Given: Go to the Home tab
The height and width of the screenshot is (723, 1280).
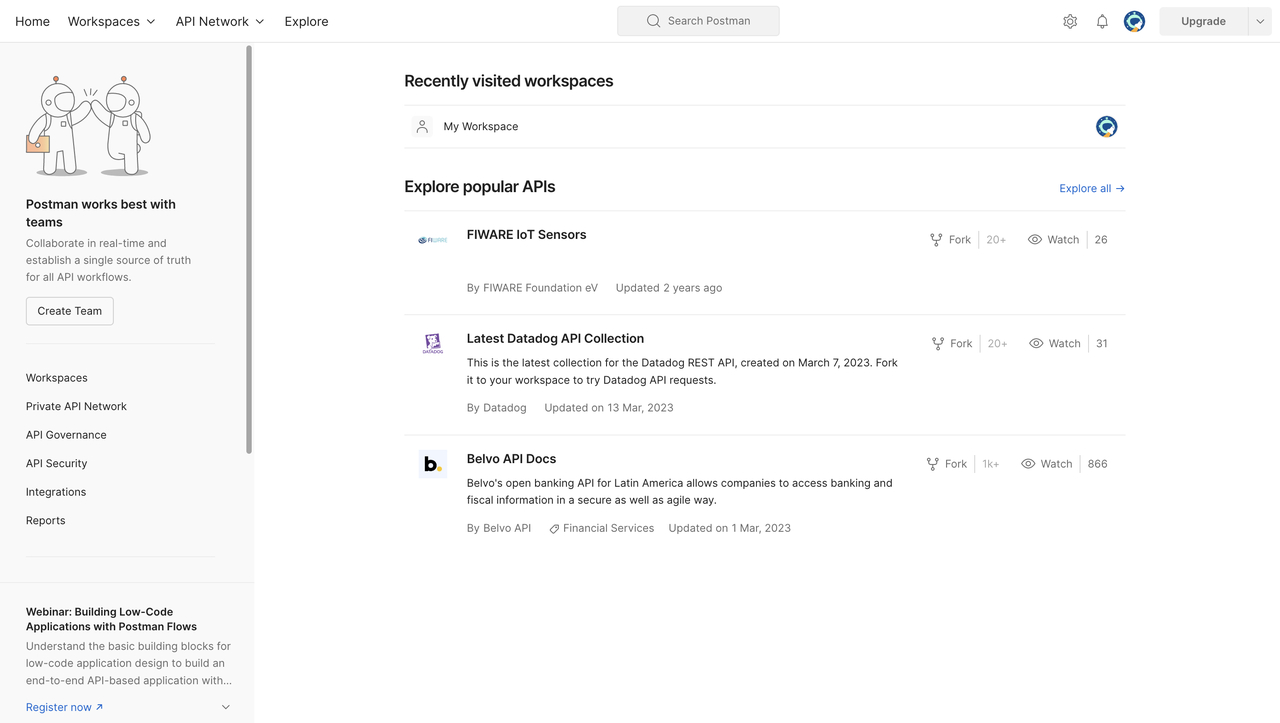Looking at the screenshot, I should [x=32, y=21].
